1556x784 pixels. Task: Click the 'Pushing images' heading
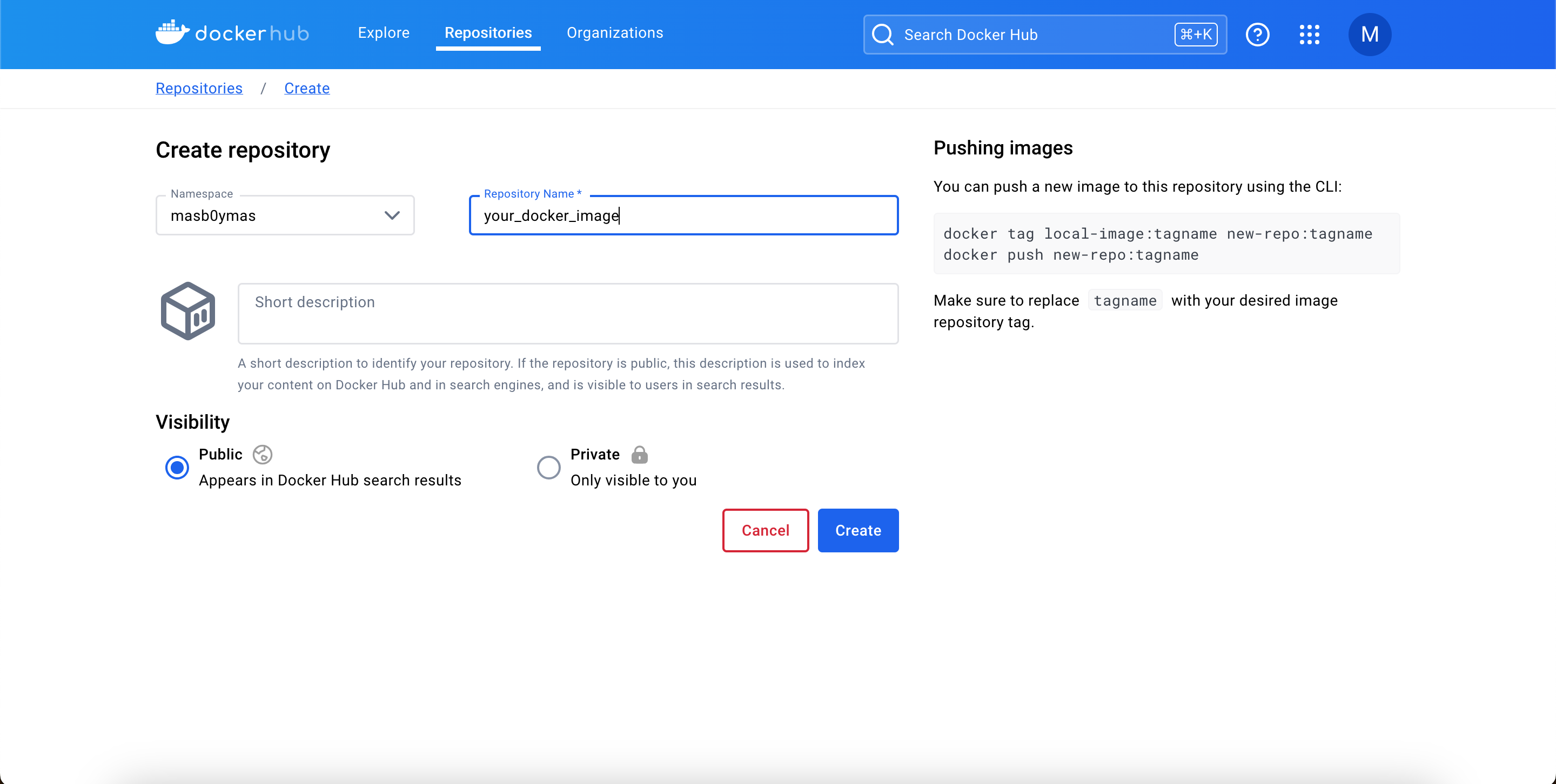(1003, 148)
